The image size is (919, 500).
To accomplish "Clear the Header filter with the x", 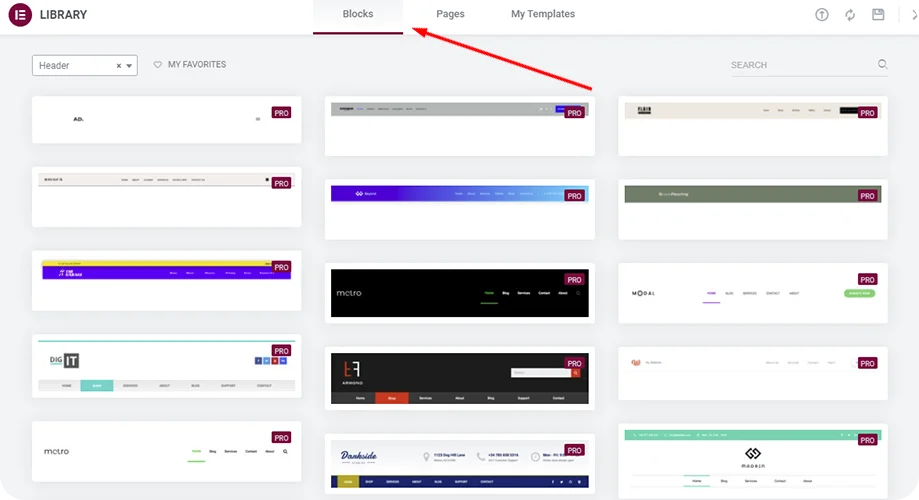I will (119, 66).
